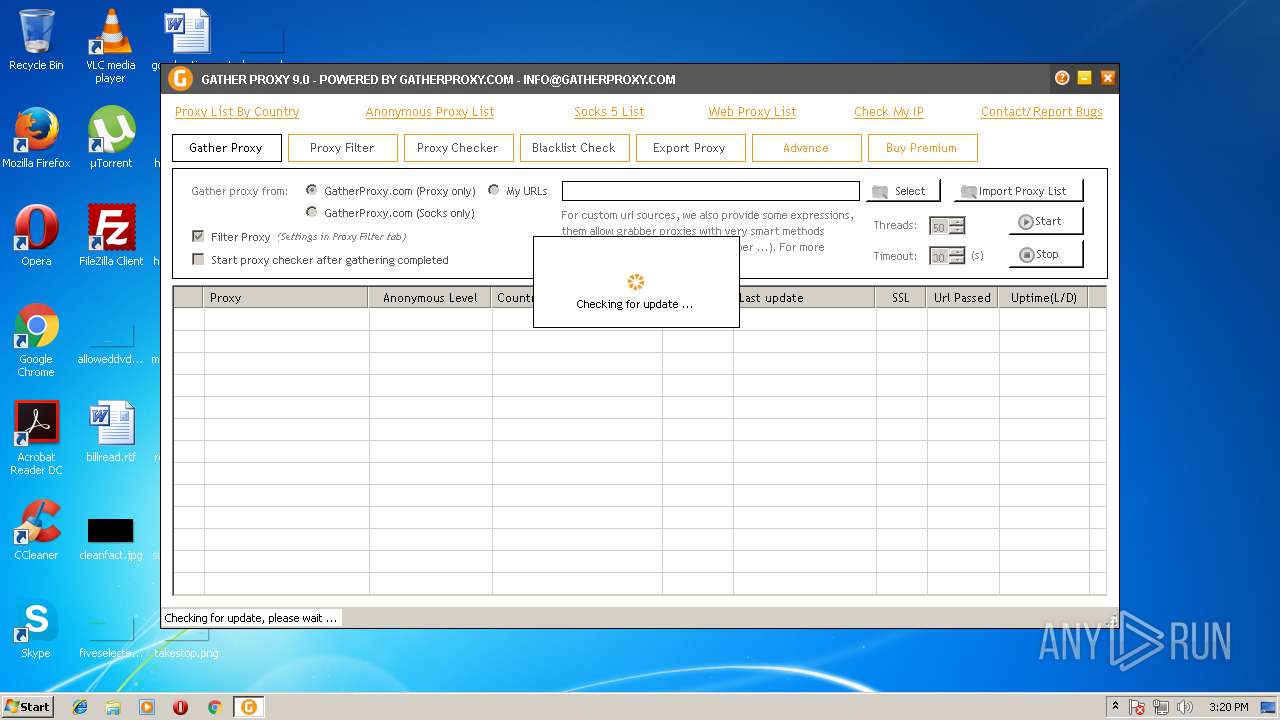Increase the Timeout value with up arrow
Viewport: 1280px width, 720px height.
coord(957,252)
